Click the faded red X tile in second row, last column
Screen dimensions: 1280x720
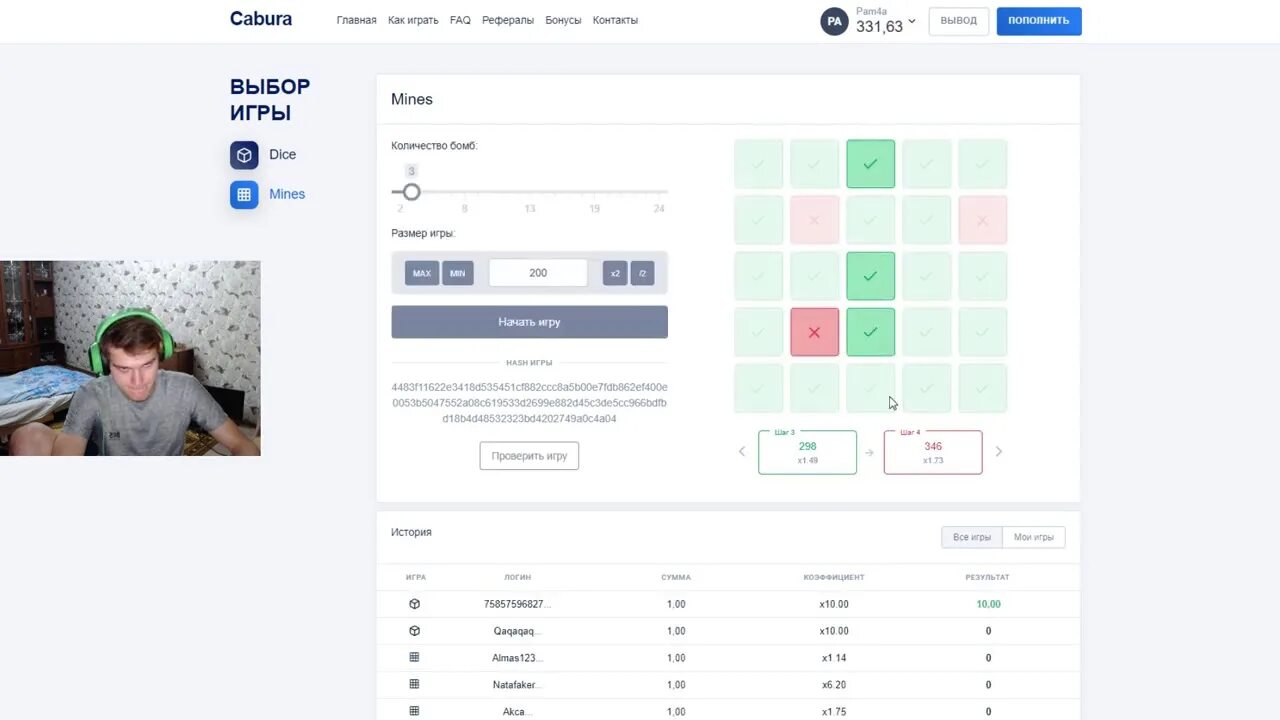pos(982,220)
